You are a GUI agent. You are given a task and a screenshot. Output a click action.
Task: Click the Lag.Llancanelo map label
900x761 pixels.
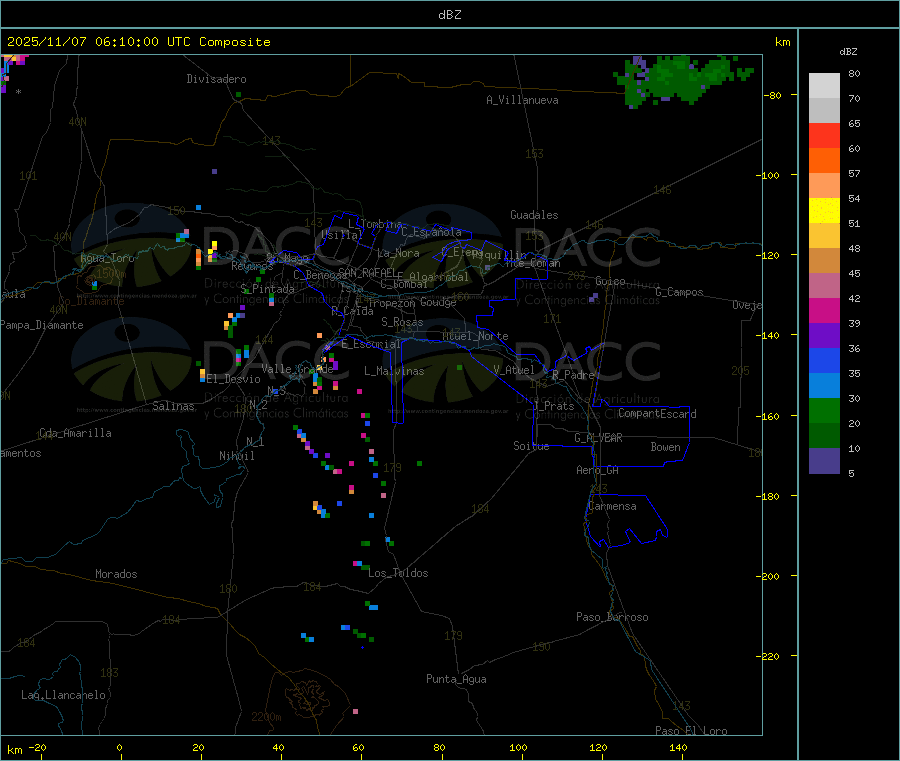[63, 695]
